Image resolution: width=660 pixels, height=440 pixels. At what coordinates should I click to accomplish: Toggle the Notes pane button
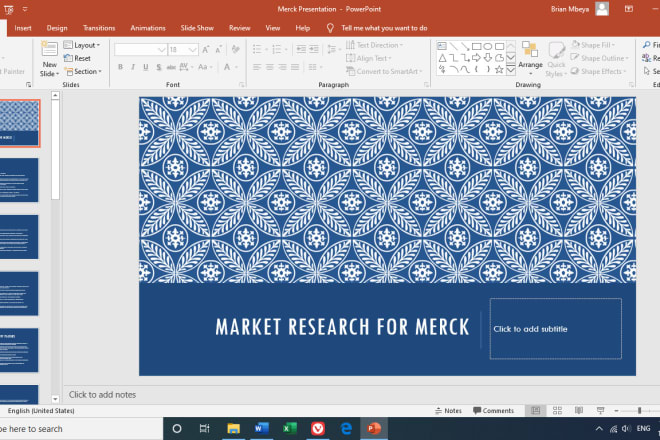coord(448,411)
